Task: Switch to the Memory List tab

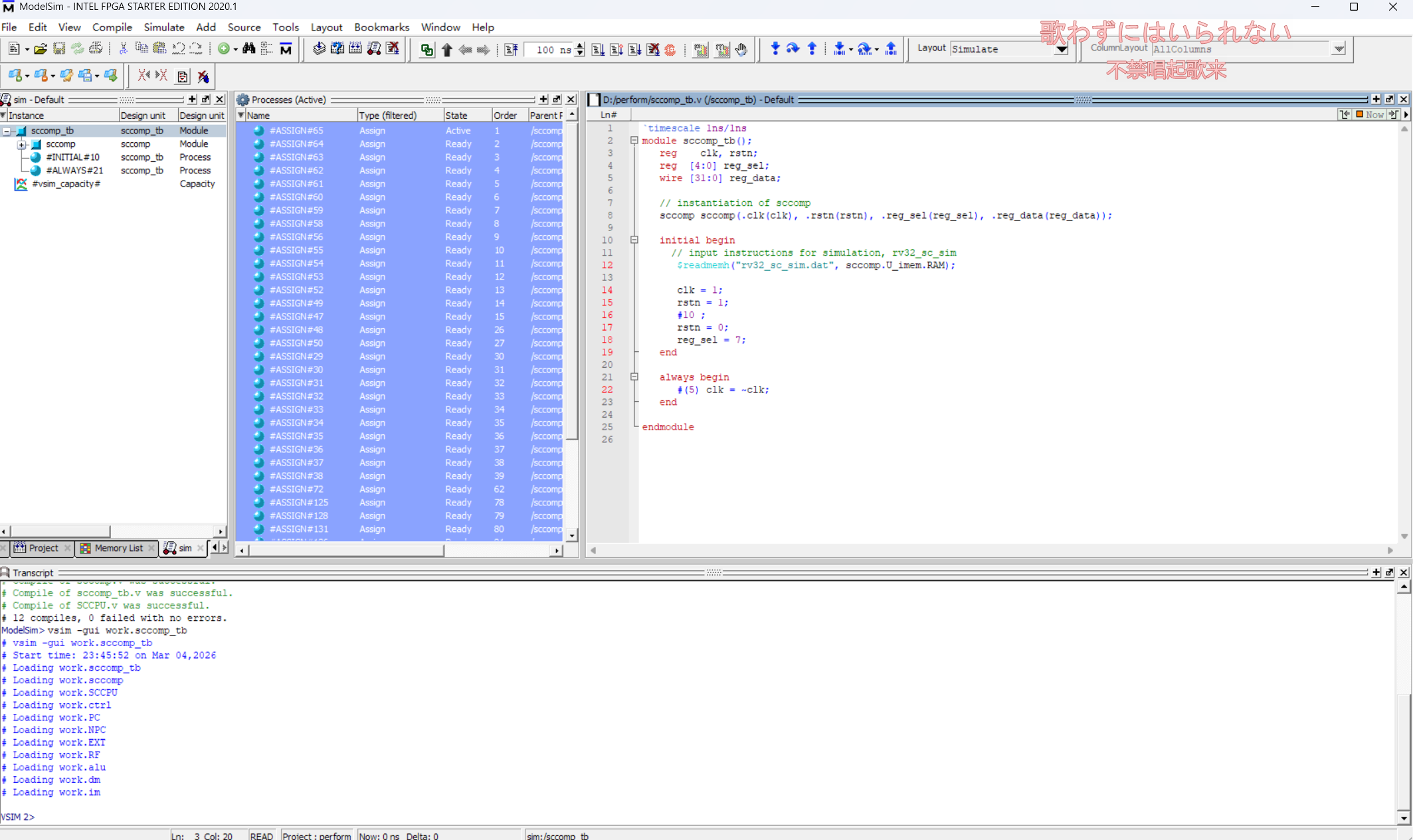Action: coord(118,548)
